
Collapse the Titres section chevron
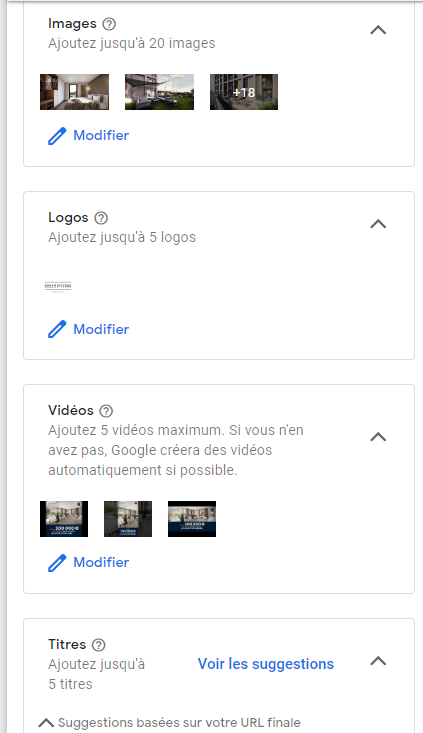coord(378,661)
